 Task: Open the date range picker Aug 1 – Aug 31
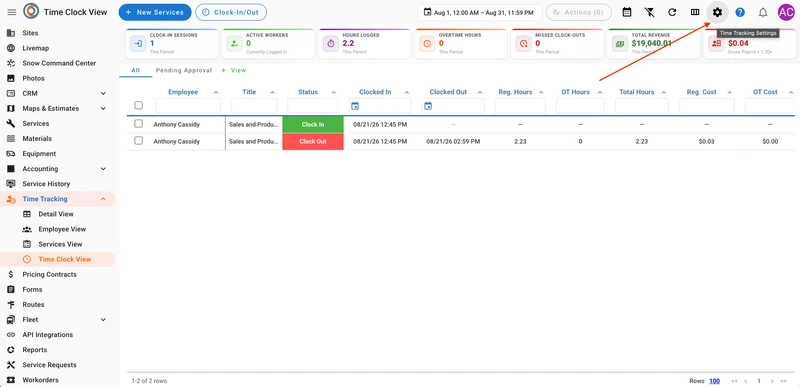coord(479,13)
